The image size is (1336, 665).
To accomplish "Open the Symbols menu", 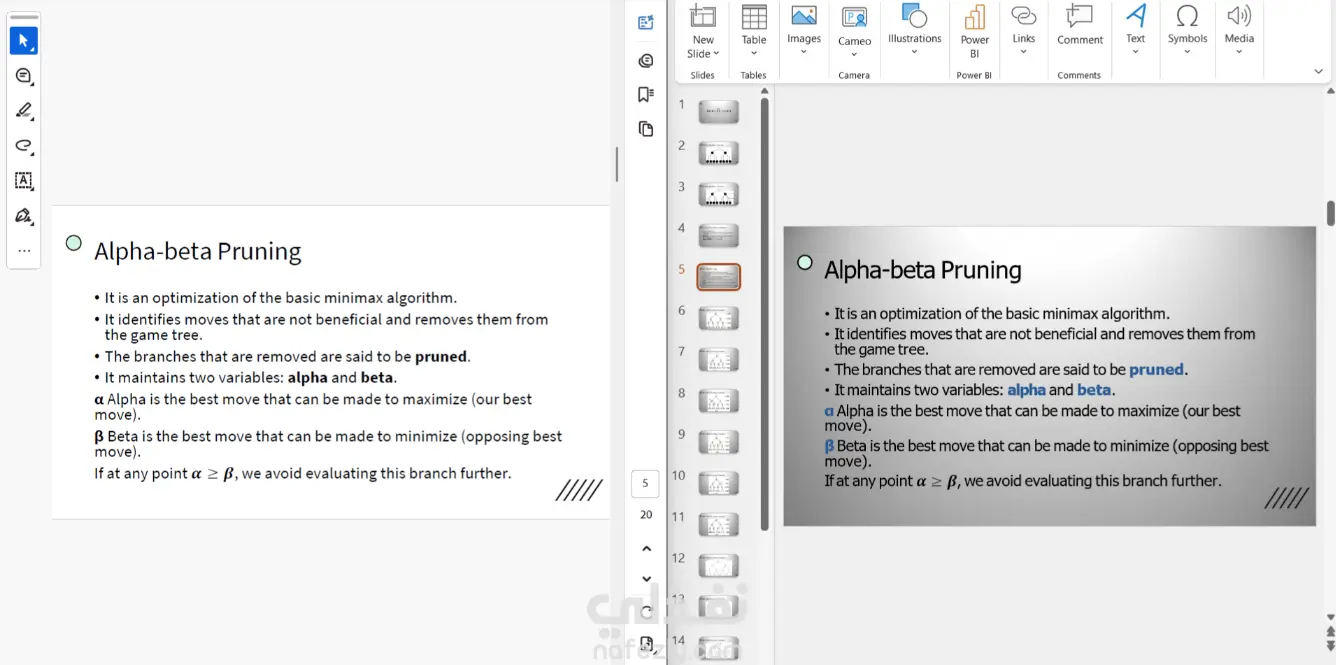I will 1187,30.
